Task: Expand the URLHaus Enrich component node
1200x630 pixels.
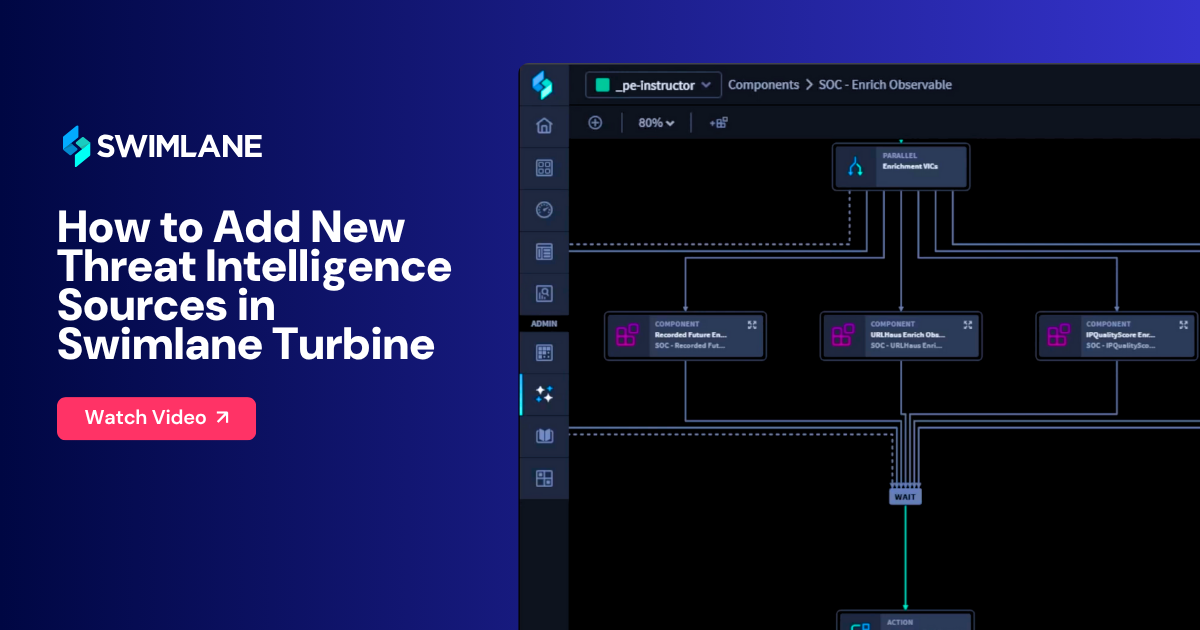Action: (967, 325)
